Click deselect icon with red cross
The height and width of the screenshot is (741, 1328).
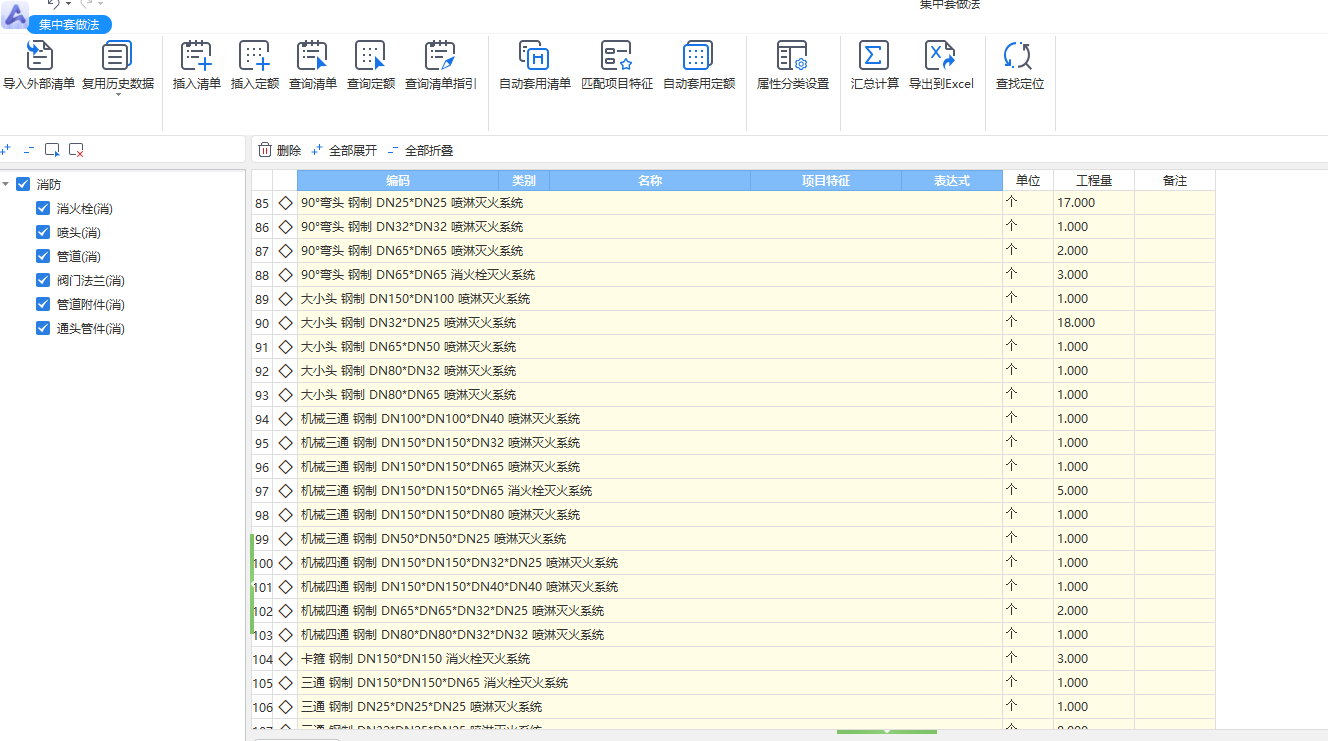coord(76,150)
